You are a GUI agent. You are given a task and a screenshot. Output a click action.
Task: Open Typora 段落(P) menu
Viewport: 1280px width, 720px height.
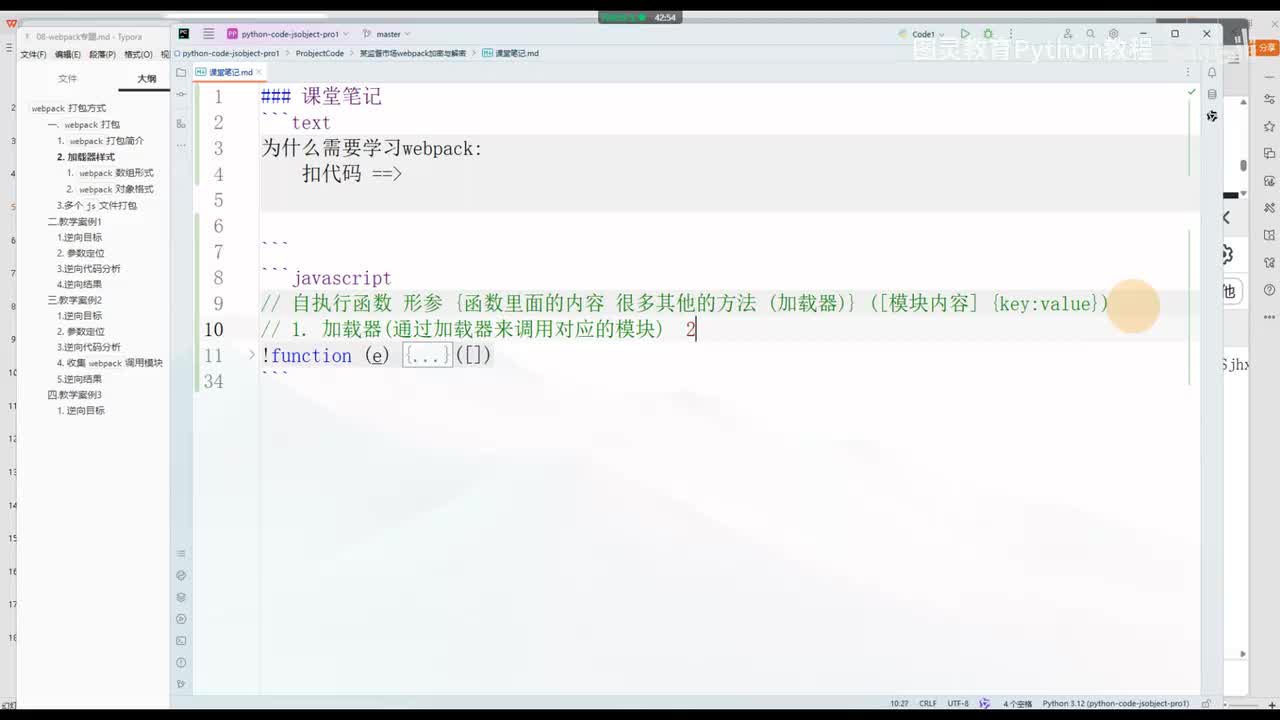coord(102,54)
